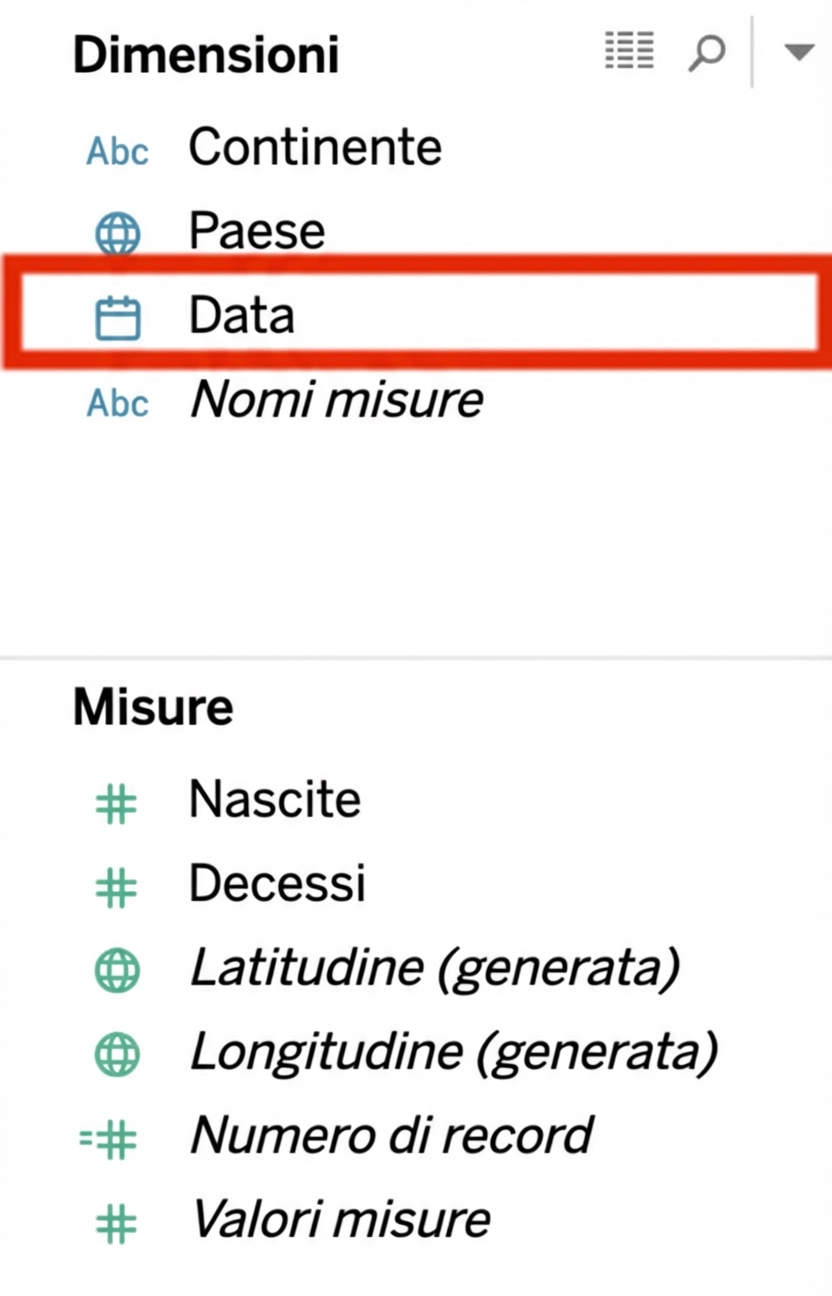The width and height of the screenshot is (832, 1296).
Task: Click the globe icon beside Longitudine (generata)
Action: tap(117, 1055)
